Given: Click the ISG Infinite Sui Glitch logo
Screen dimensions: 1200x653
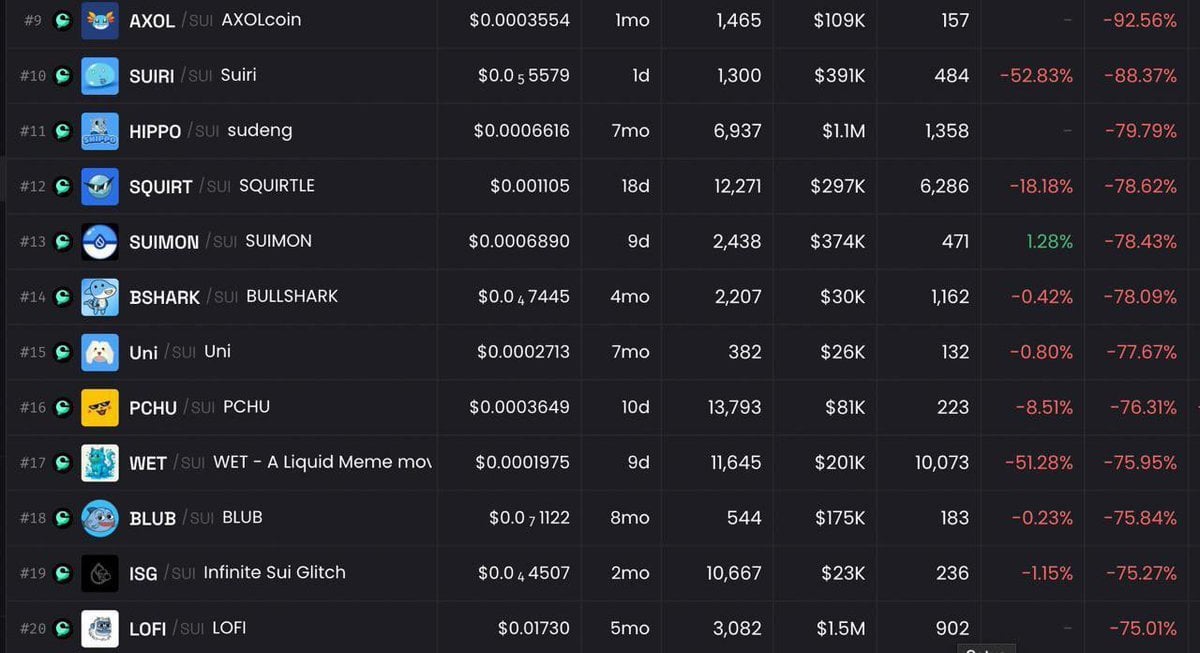Looking at the screenshot, I should click(x=100, y=573).
